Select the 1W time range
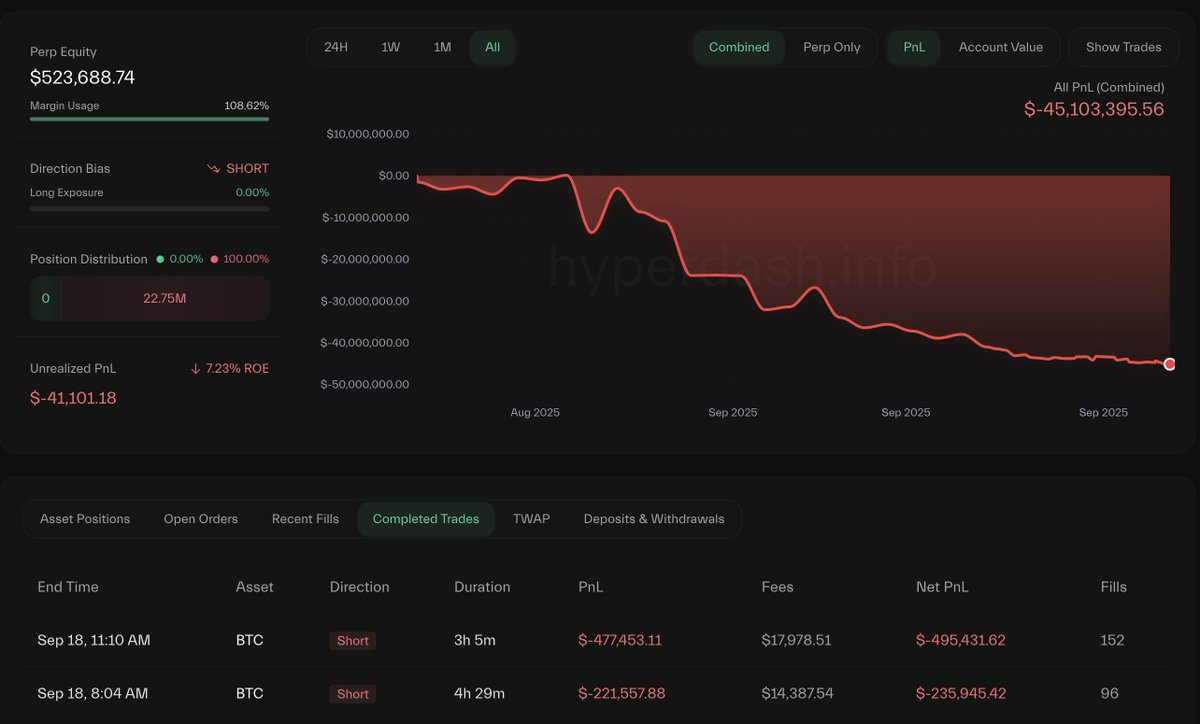This screenshot has width=1200, height=724. (x=391, y=47)
